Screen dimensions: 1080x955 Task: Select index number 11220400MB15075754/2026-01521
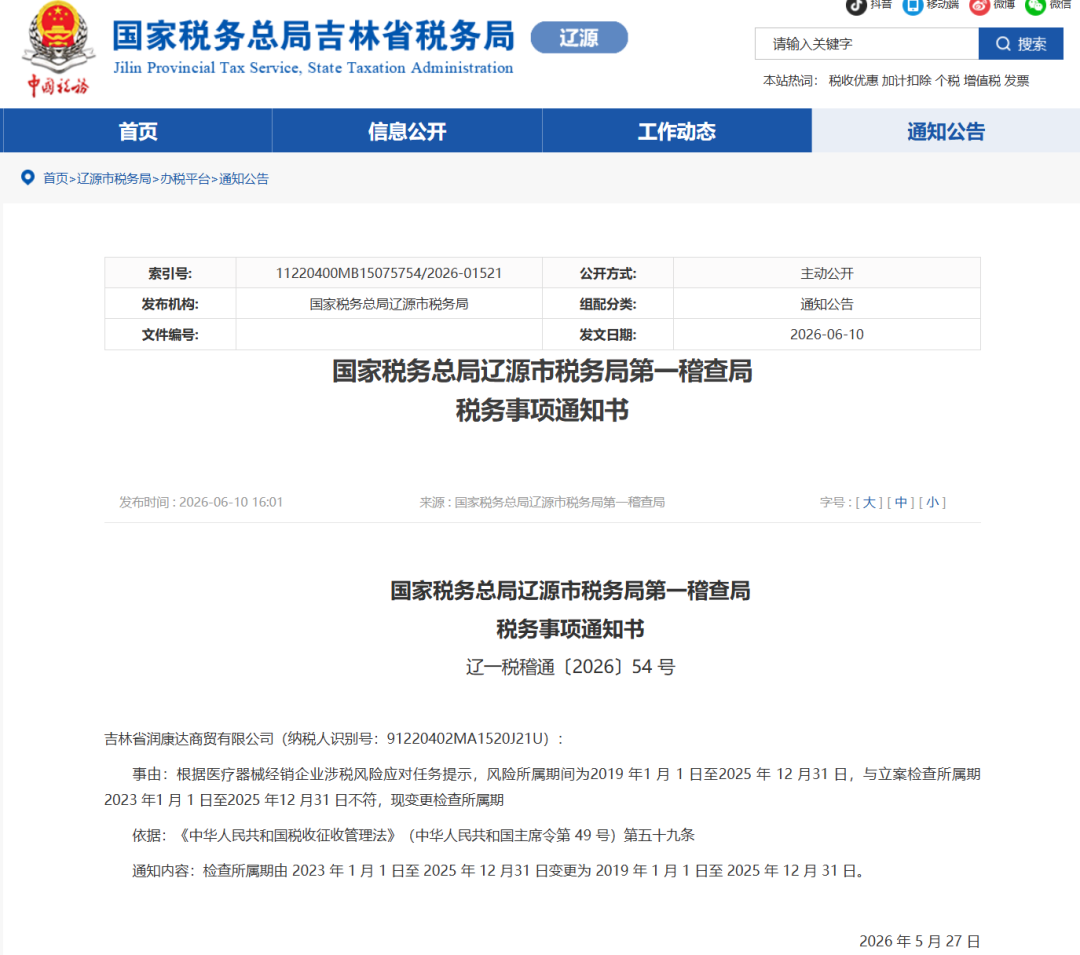coord(388,273)
